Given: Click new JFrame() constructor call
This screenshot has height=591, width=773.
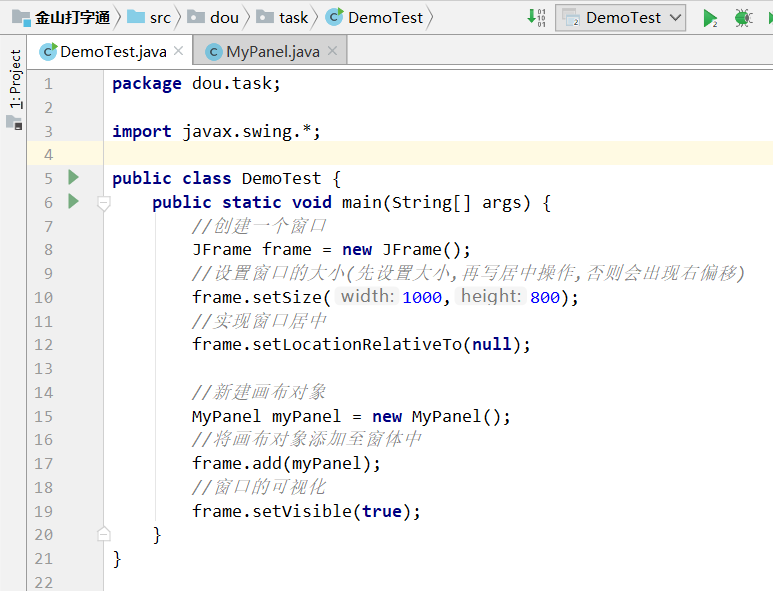Looking at the screenshot, I should [406, 250].
